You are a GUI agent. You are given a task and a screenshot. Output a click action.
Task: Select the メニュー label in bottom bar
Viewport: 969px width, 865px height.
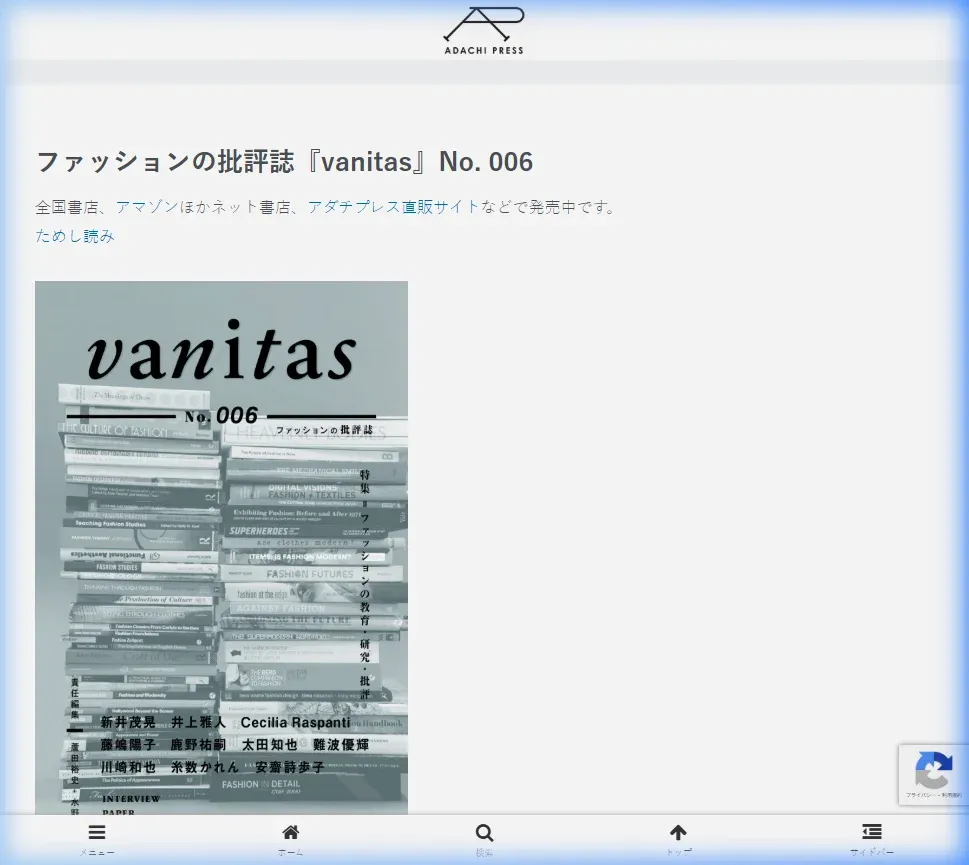pyautogui.click(x=97, y=853)
